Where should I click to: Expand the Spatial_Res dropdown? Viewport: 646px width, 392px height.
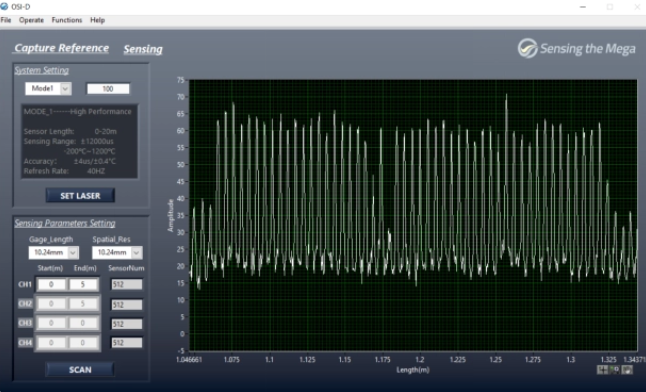pos(117,252)
